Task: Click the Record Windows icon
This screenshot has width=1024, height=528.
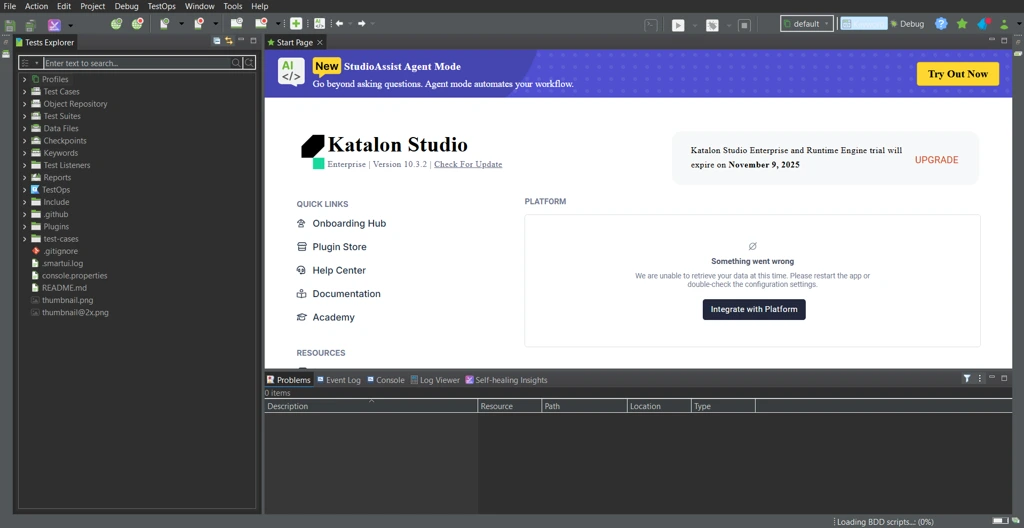Action: [261, 24]
